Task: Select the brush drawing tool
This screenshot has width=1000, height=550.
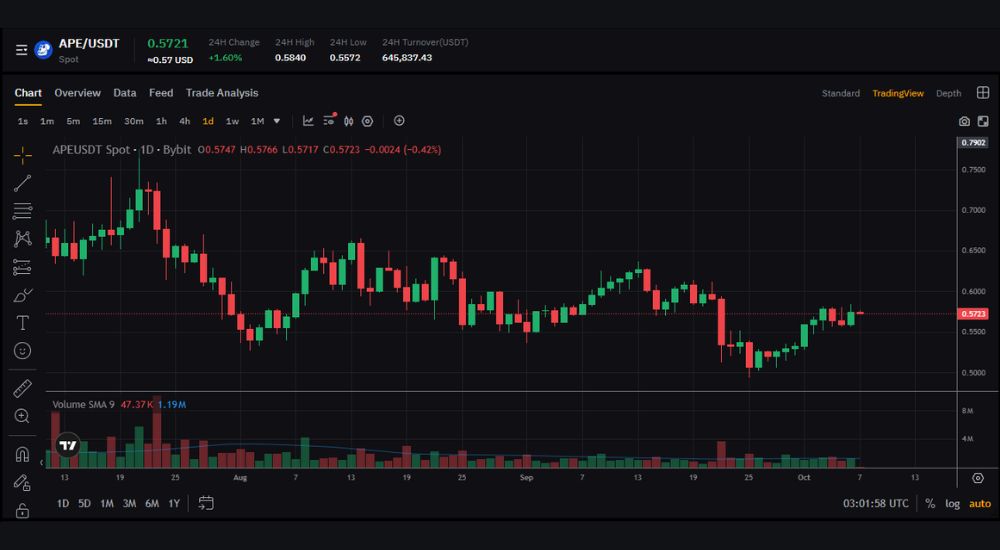Action: point(22,295)
